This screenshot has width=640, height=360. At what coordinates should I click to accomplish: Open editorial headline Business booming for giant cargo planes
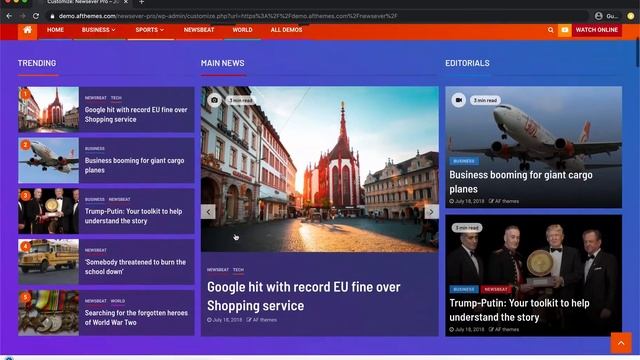pos(520,182)
